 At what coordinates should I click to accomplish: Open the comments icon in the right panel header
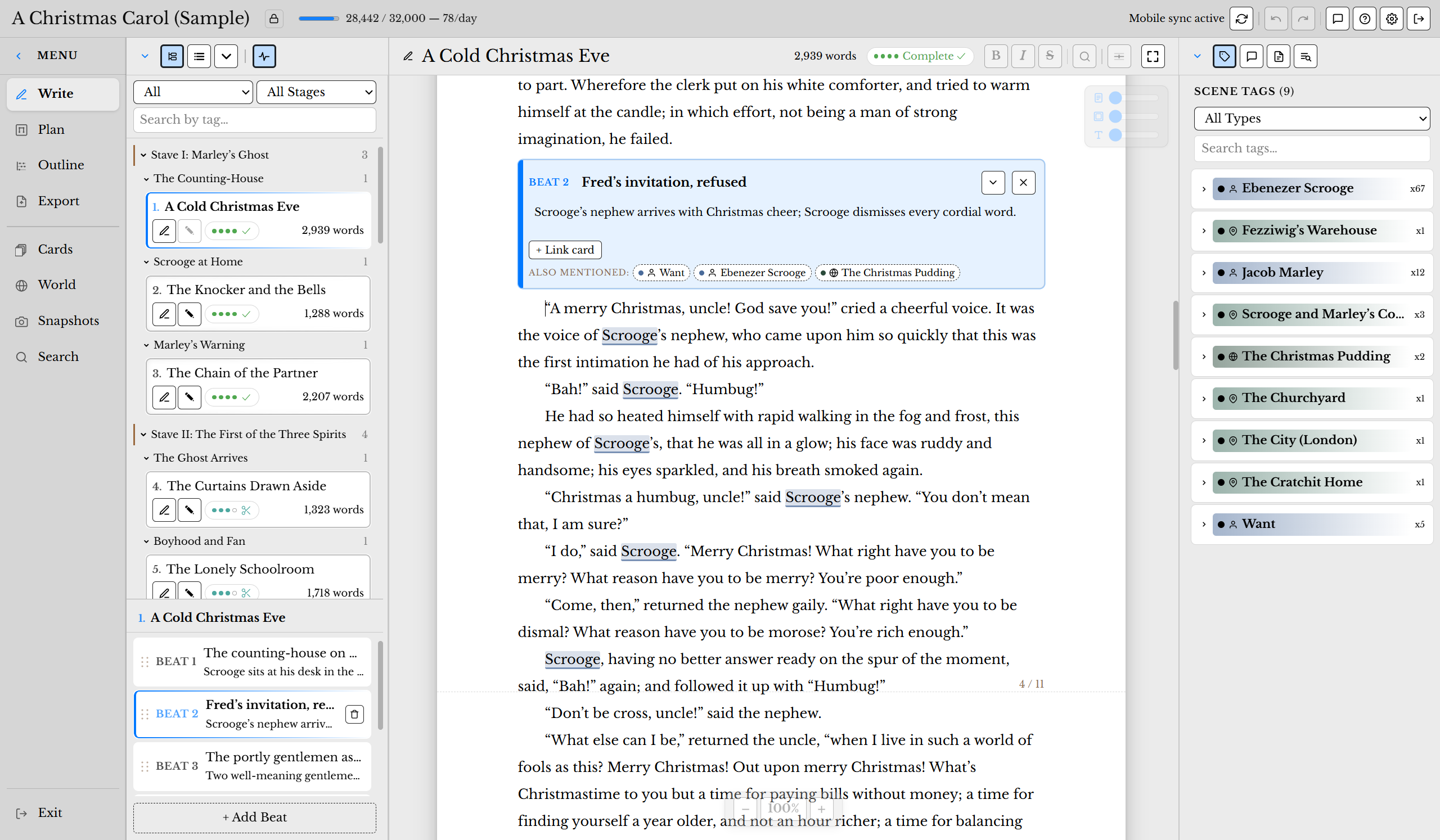[1252, 56]
